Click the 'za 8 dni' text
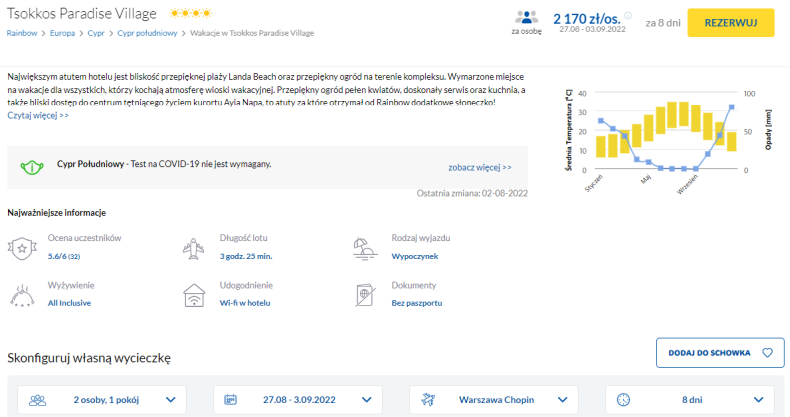Viewport: 790px width, 417px height. [663, 23]
